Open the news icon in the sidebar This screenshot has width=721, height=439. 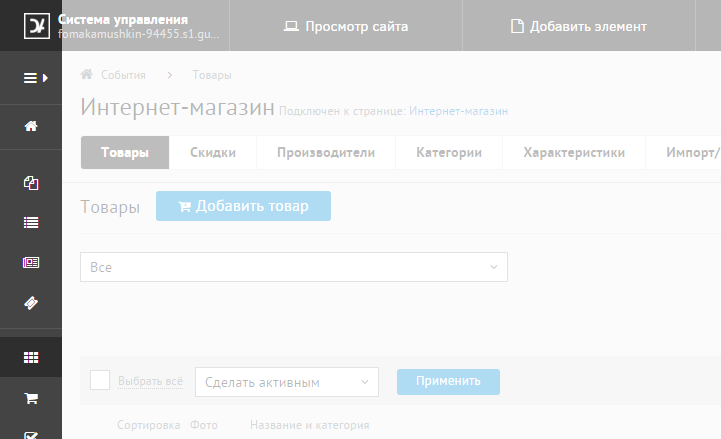coord(31,262)
